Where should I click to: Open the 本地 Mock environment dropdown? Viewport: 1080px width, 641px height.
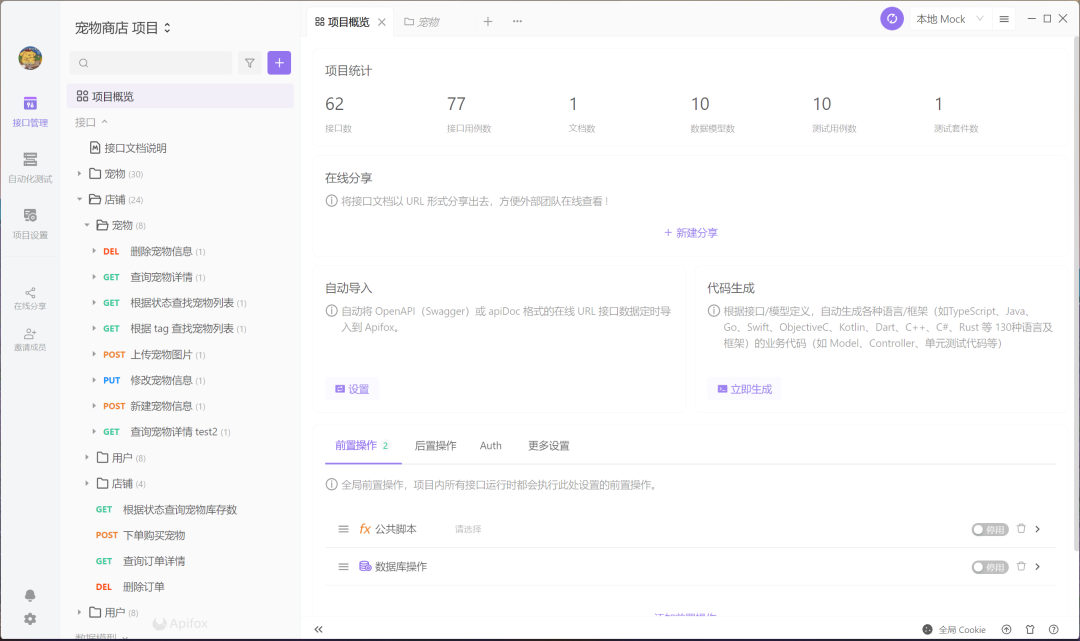click(x=950, y=19)
